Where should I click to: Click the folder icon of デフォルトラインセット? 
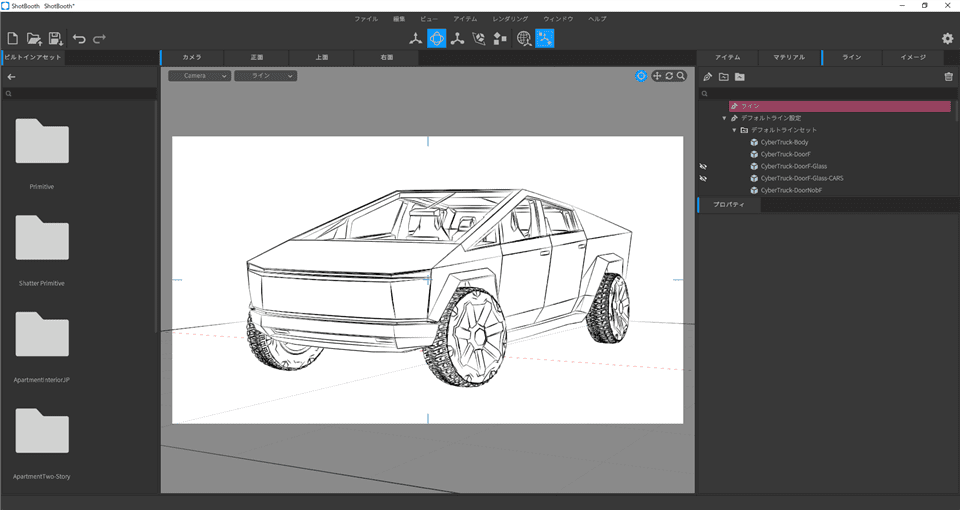click(744, 130)
